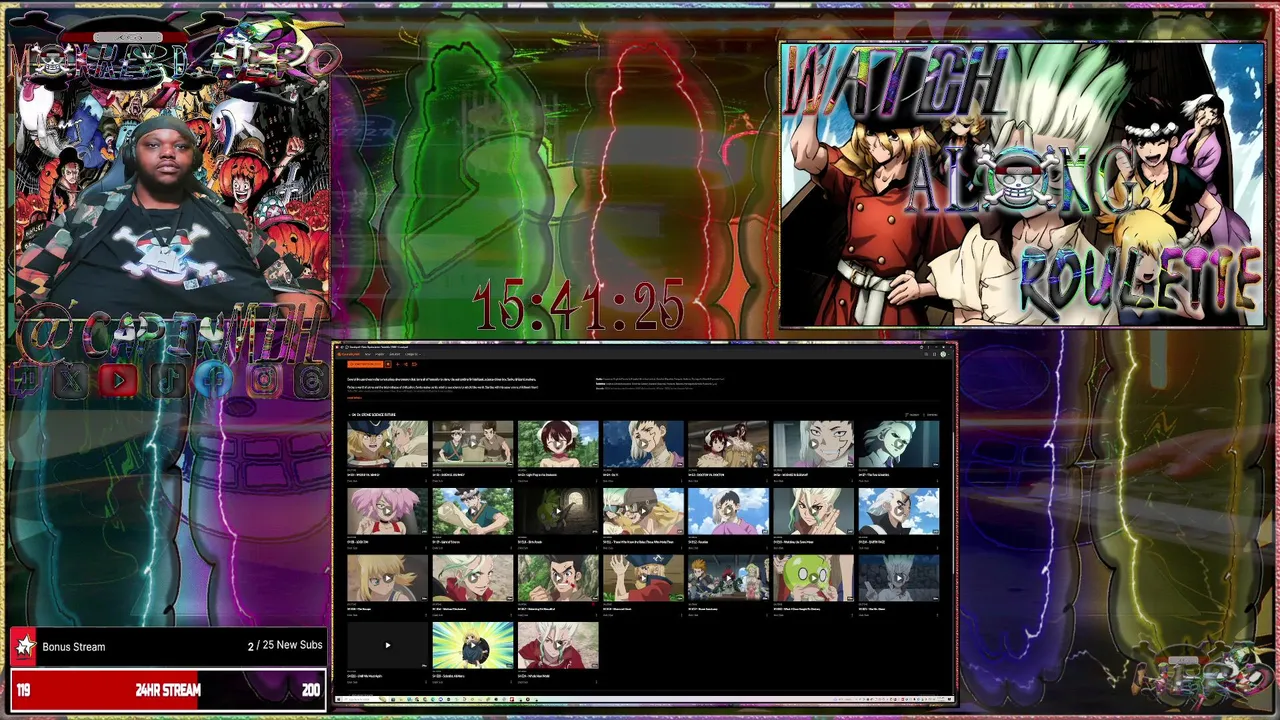
Task: Open the Oldest sort dropdown
Action: (x=912, y=414)
